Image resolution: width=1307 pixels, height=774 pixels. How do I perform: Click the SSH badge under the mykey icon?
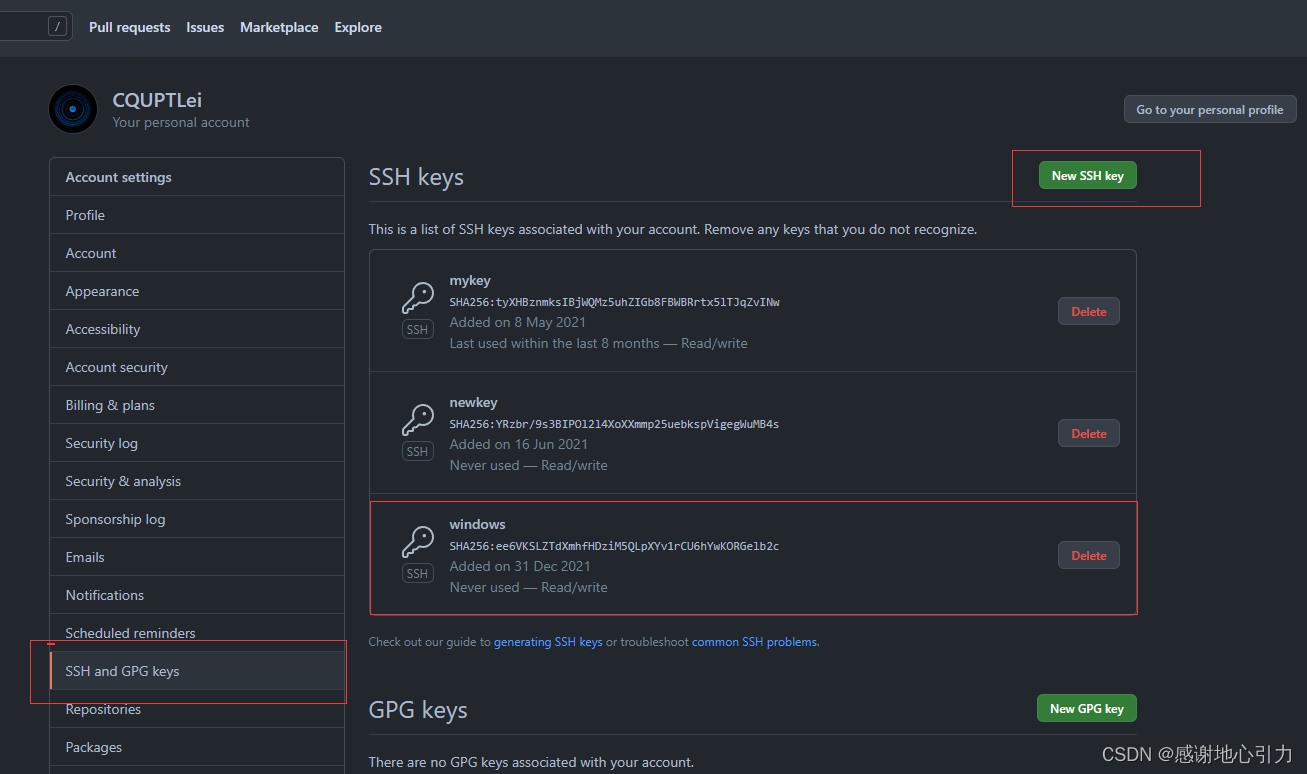tap(417, 329)
